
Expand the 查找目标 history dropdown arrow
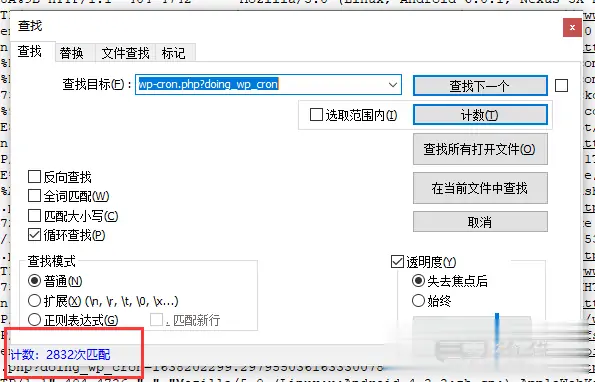point(394,85)
